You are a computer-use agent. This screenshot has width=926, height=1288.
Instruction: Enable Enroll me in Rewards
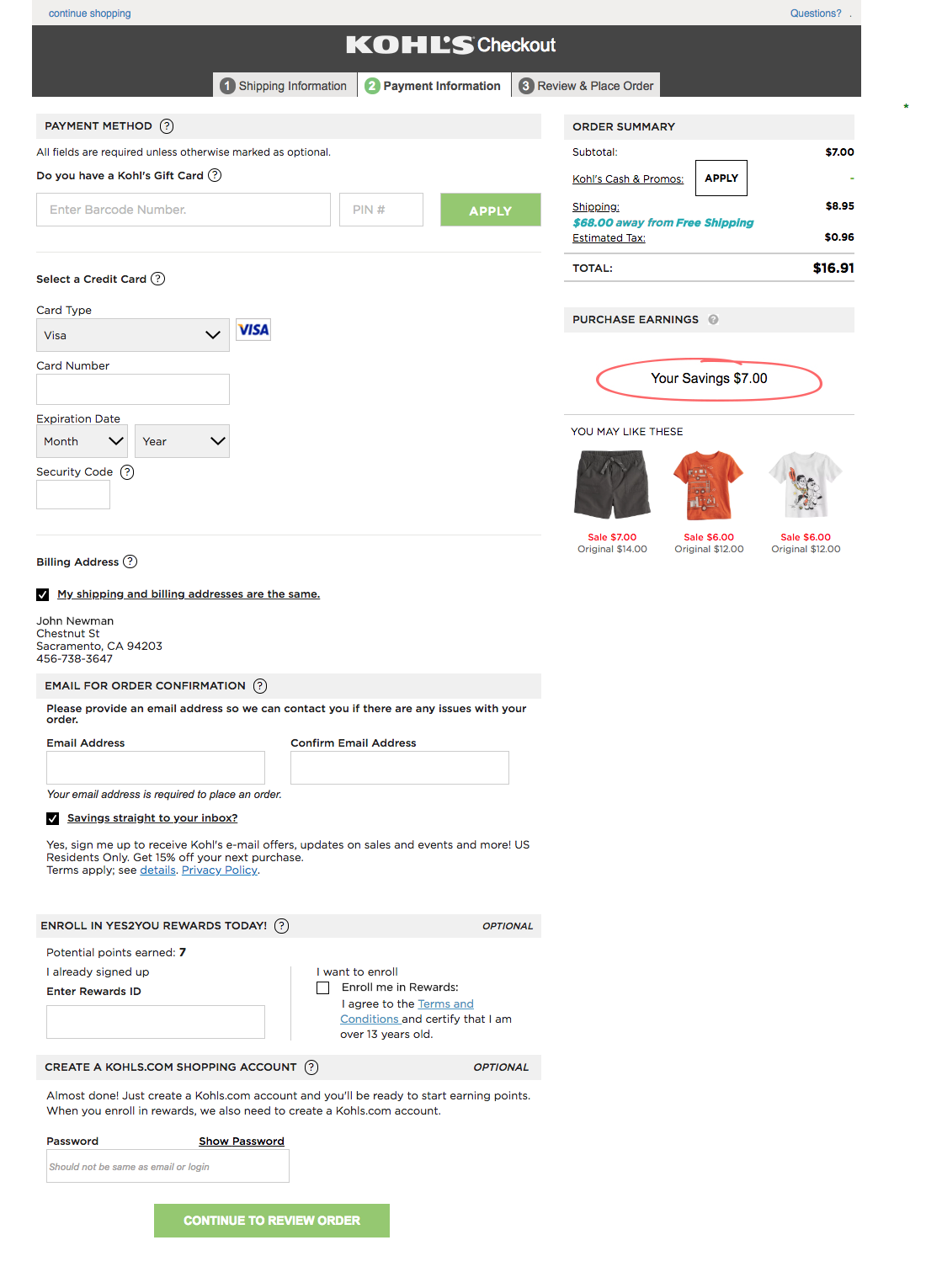(x=322, y=987)
